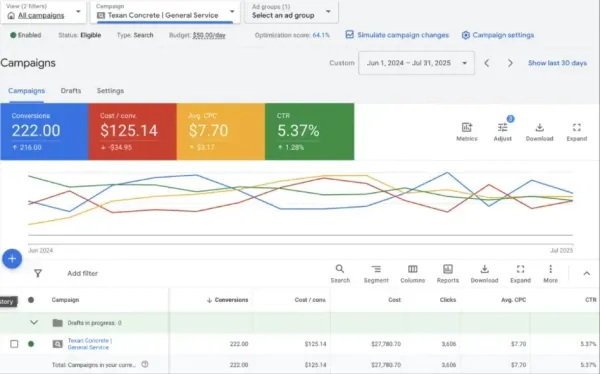Open the Enabled status dropdown
The width and height of the screenshot is (600, 374).
click(26, 35)
